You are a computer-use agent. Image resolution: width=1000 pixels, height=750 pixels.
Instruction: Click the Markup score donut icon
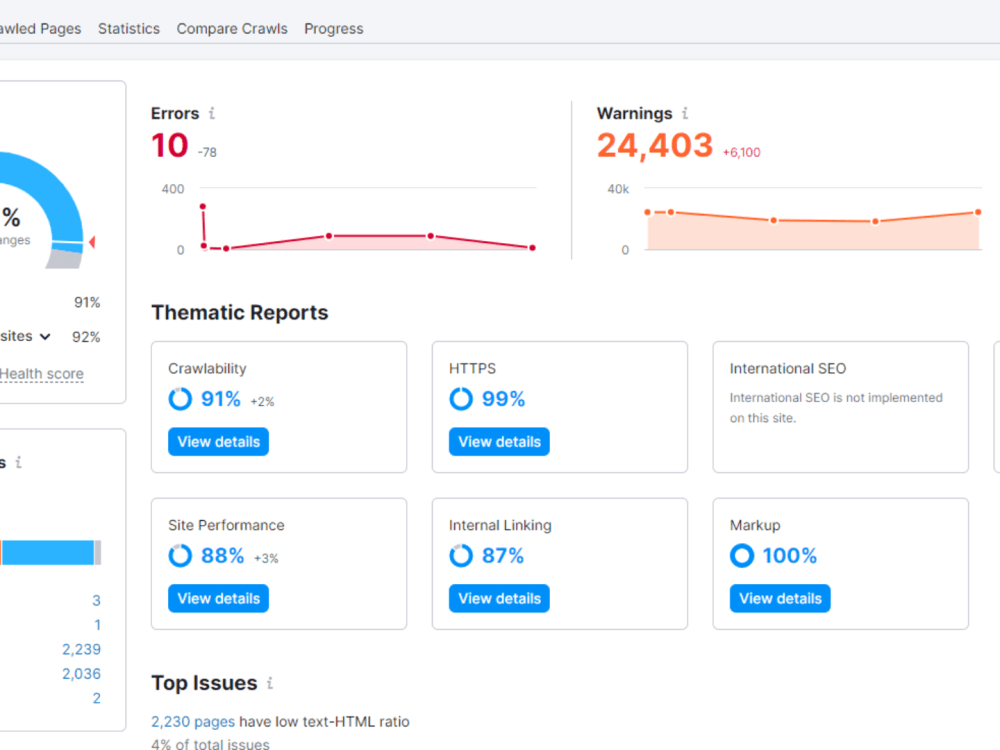pyautogui.click(x=742, y=555)
